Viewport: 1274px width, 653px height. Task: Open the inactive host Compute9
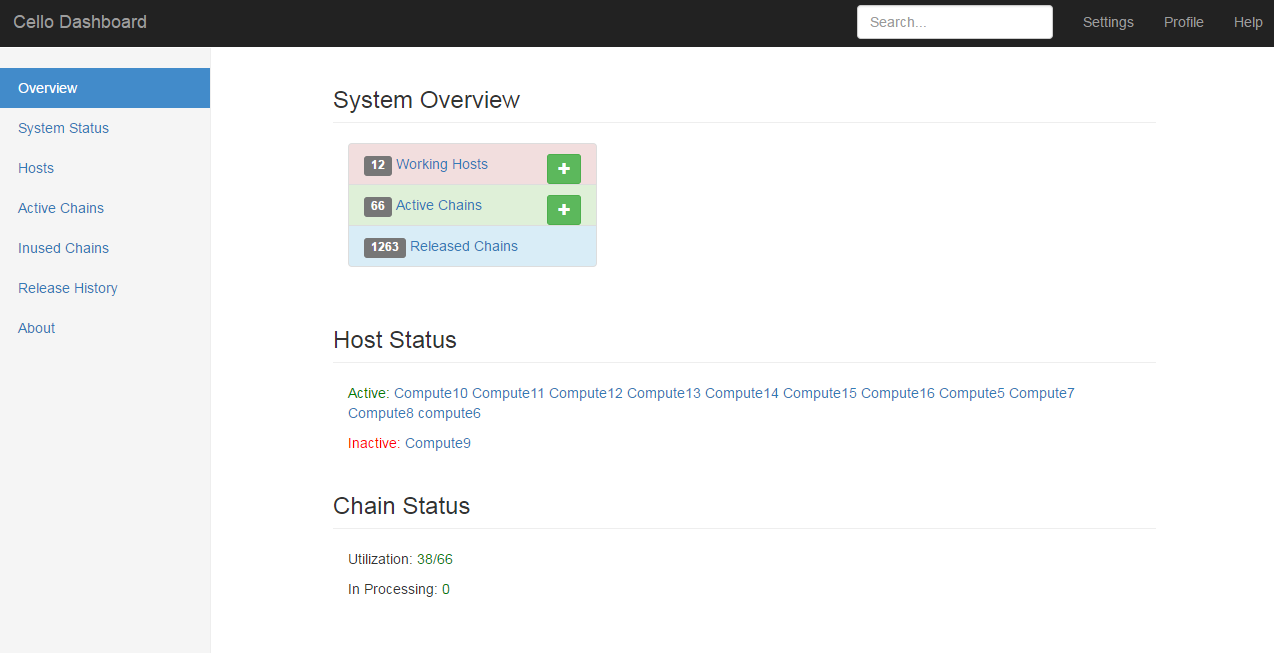(437, 443)
